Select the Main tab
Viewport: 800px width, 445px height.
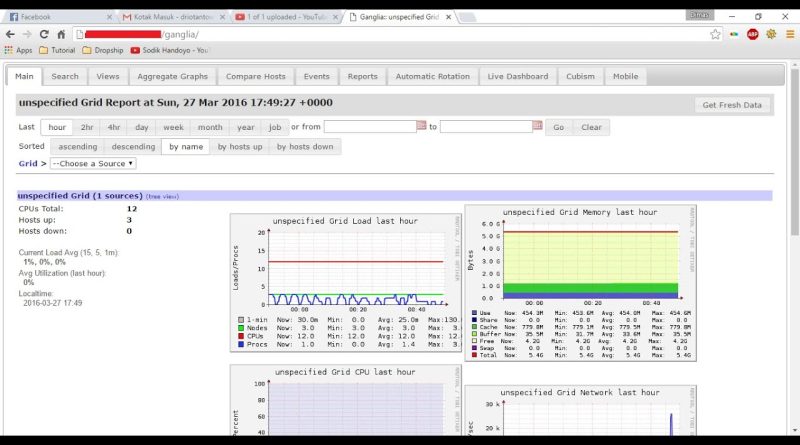tap(24, 76)
